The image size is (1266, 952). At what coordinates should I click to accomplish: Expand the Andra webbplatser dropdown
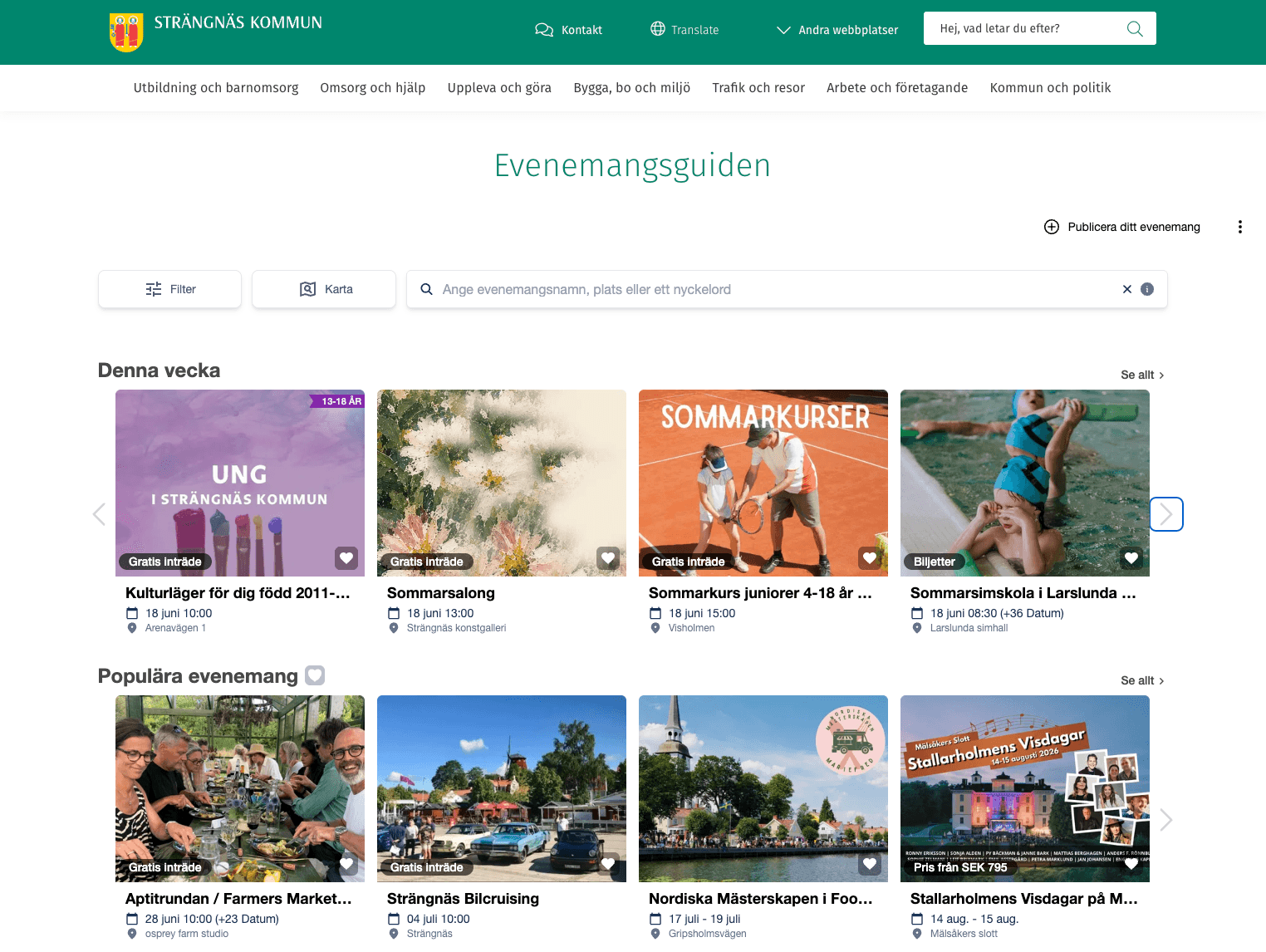coord(837,30)
